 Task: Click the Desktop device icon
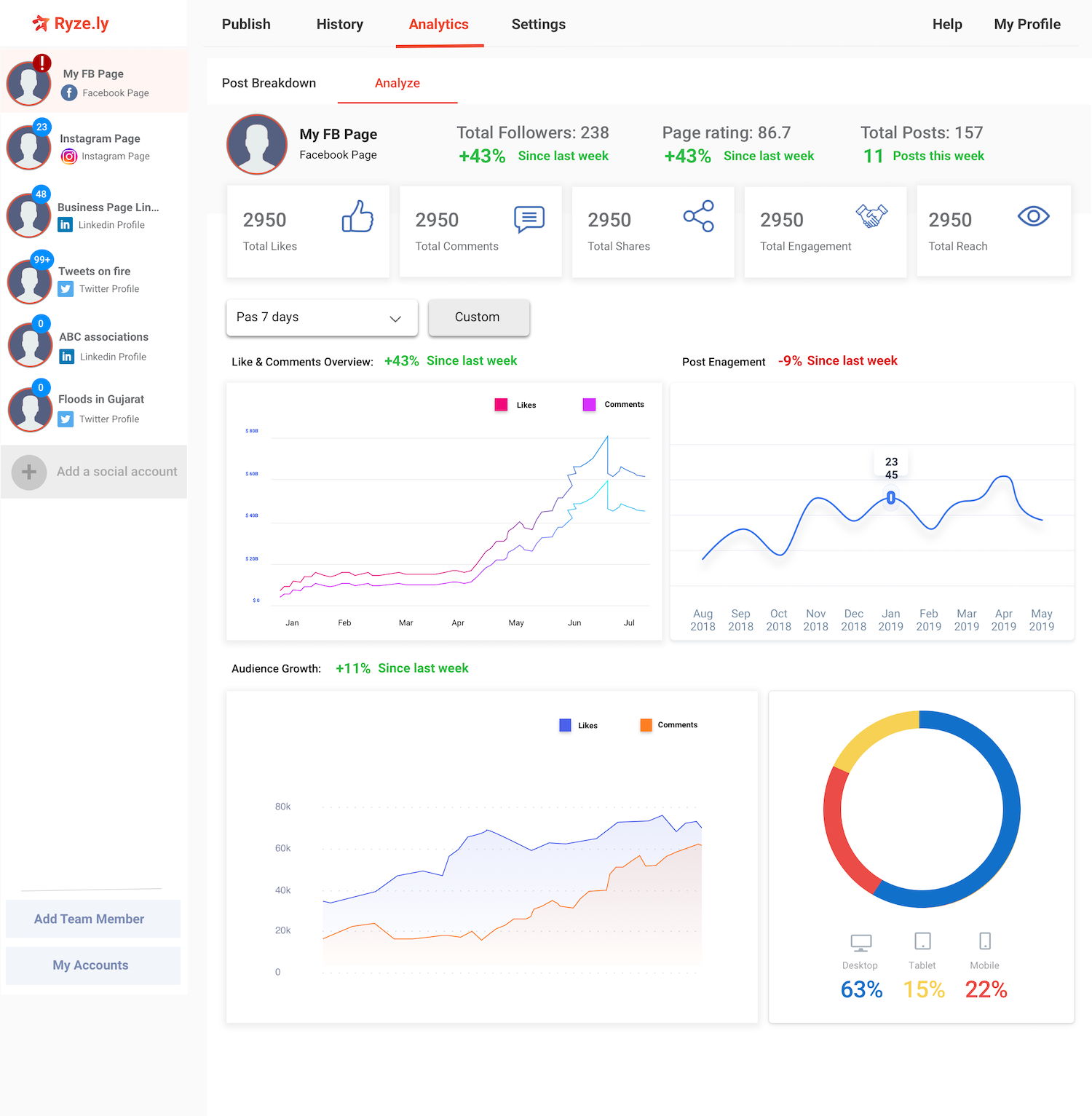click(860, 943)
